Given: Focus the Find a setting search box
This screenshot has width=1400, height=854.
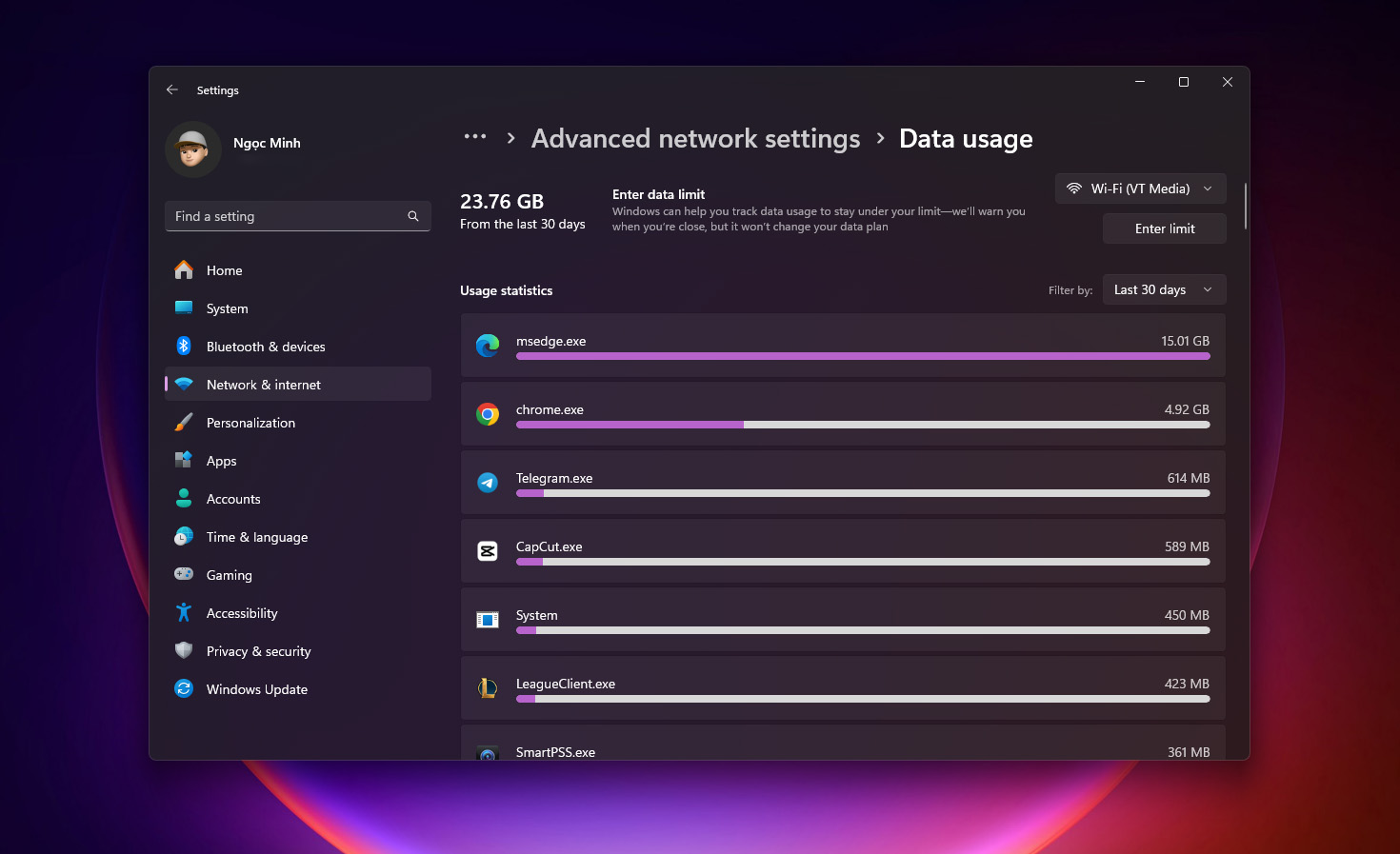Looking at the screenshot, I should point(298,216).
